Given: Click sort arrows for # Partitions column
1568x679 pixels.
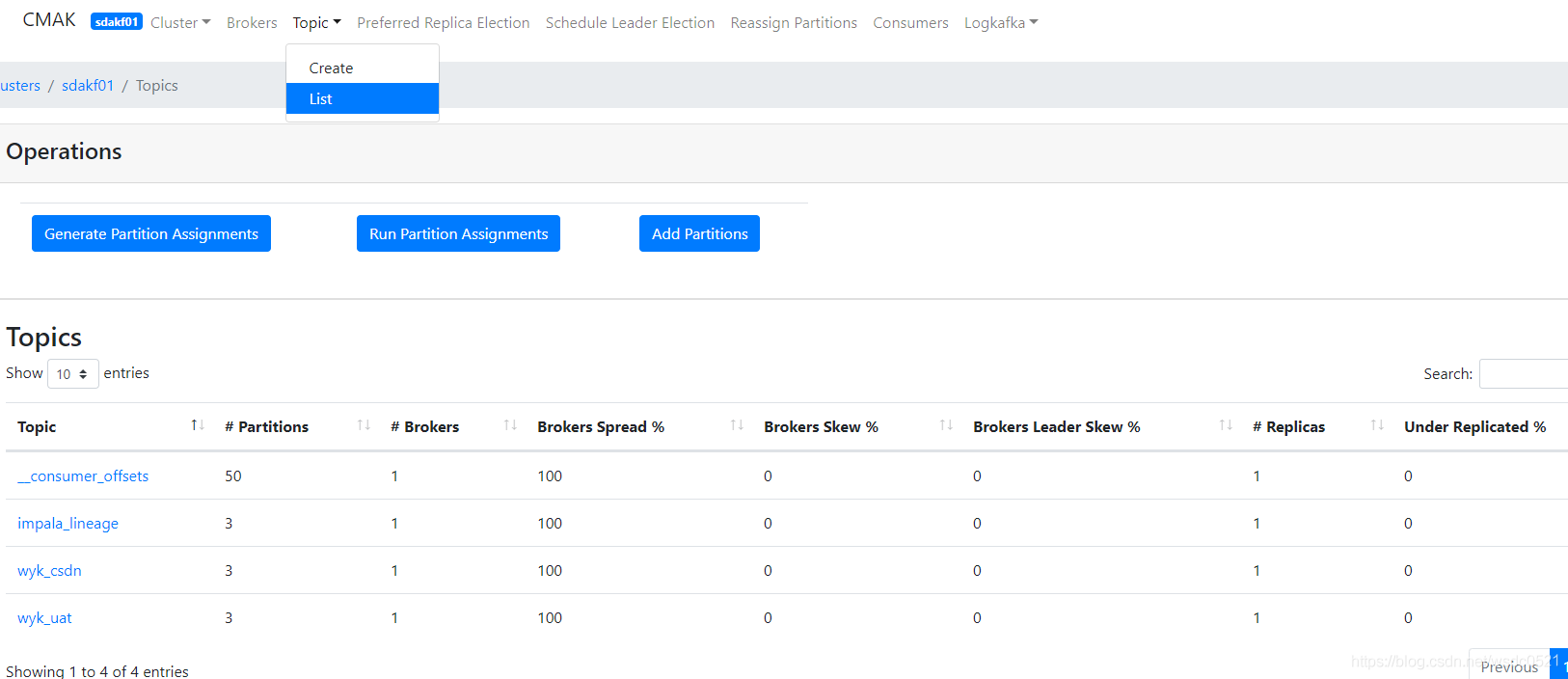Looking at the screenshot, I should click(x=364, y=425).
